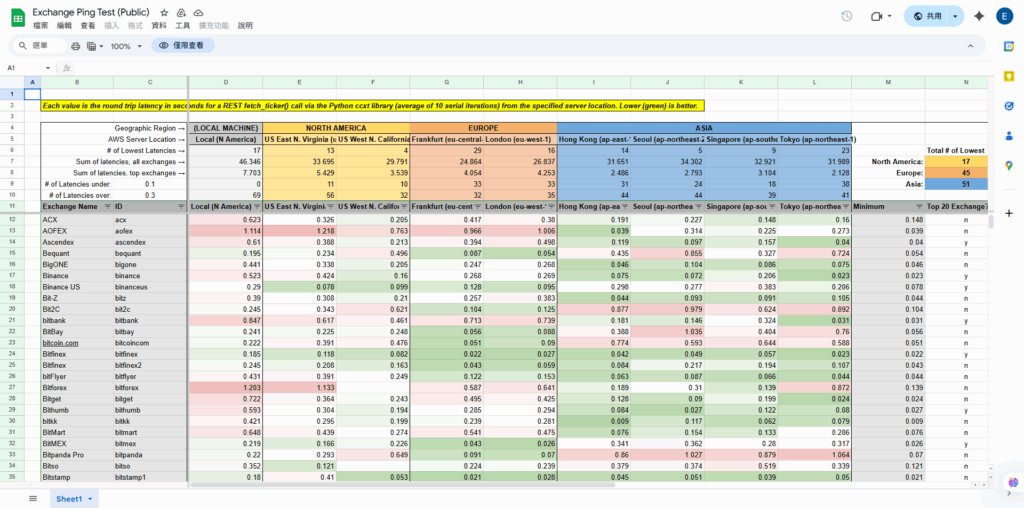Open the Sheet1 tab options arrow
This screenshot has height=508, width=1024.
click(x=89, y=499)
